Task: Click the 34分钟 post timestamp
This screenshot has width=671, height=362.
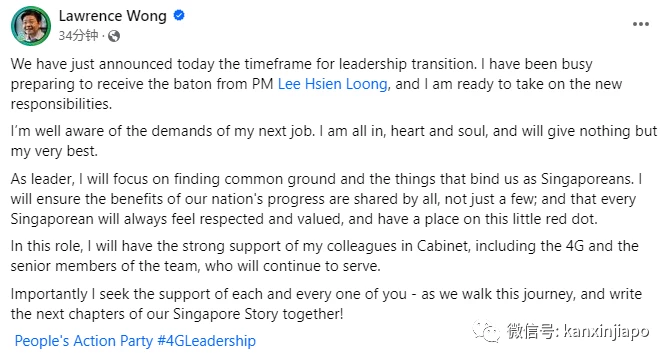Action: (x=78, y=36)
